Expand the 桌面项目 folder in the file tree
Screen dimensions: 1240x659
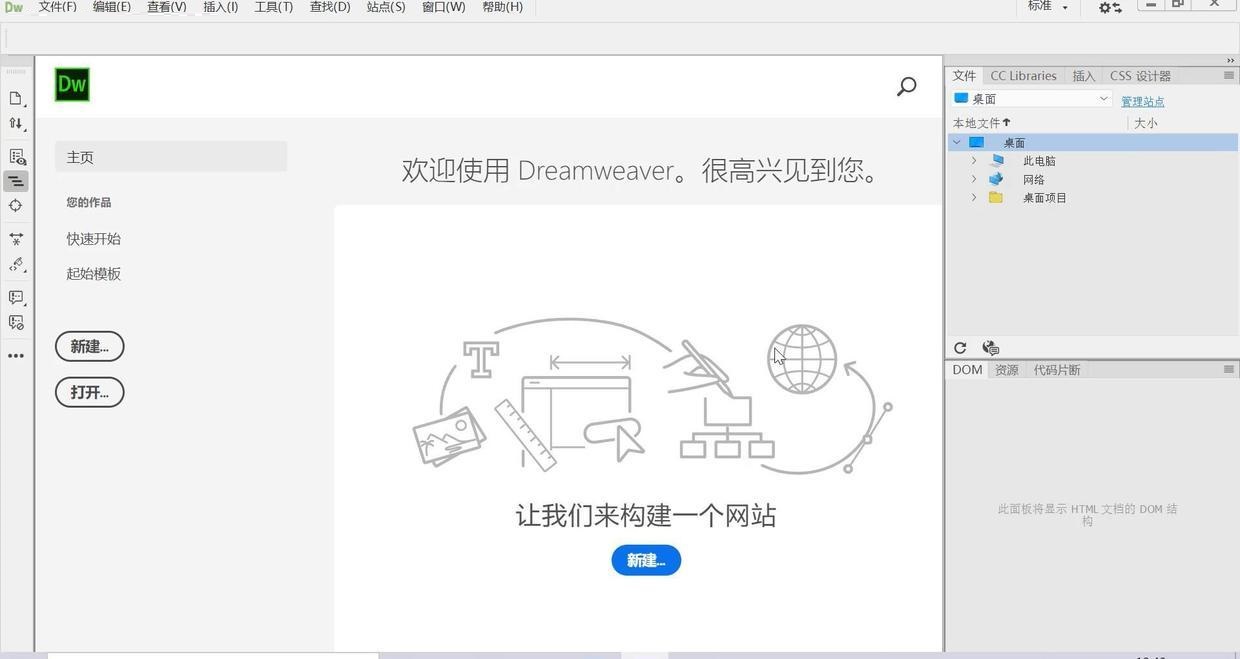tap(973, 197)
